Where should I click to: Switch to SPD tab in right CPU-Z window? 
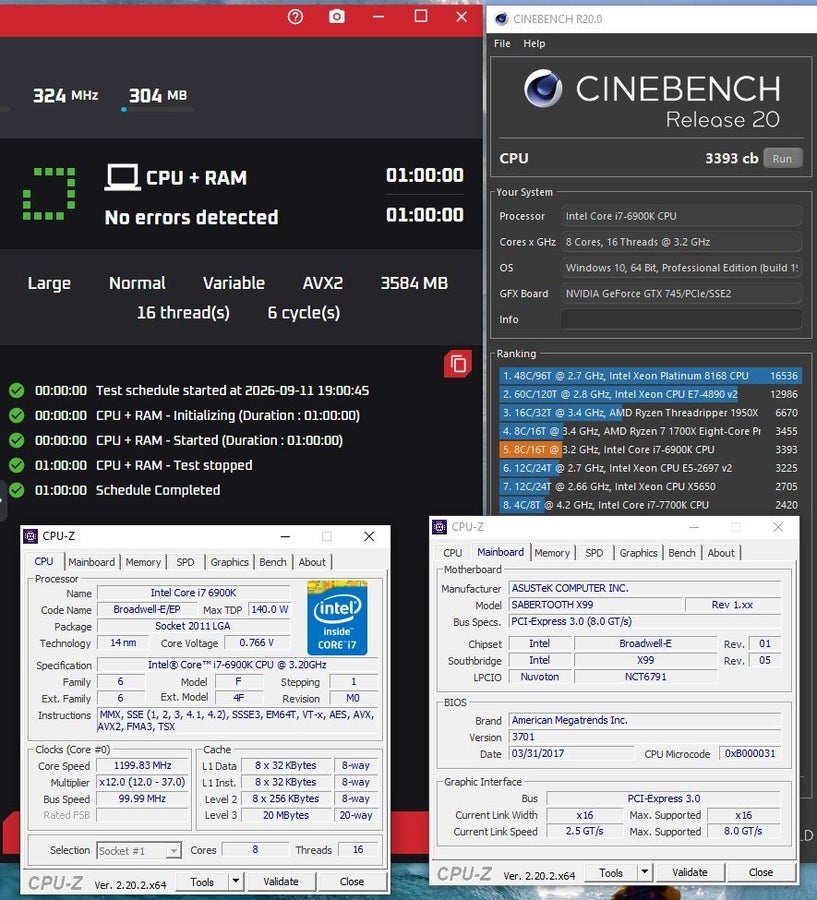point(594,553)
